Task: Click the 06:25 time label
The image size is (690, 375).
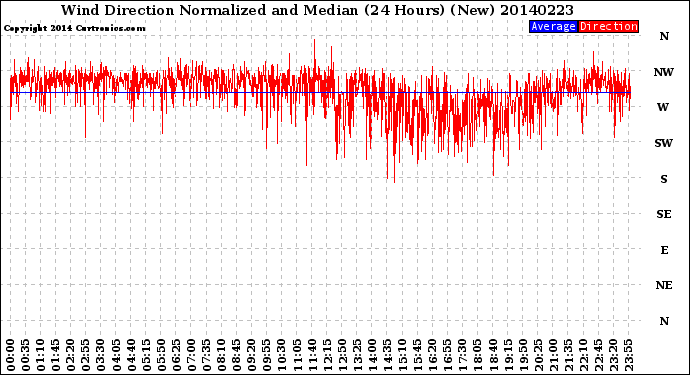Action: coord(176,355)
